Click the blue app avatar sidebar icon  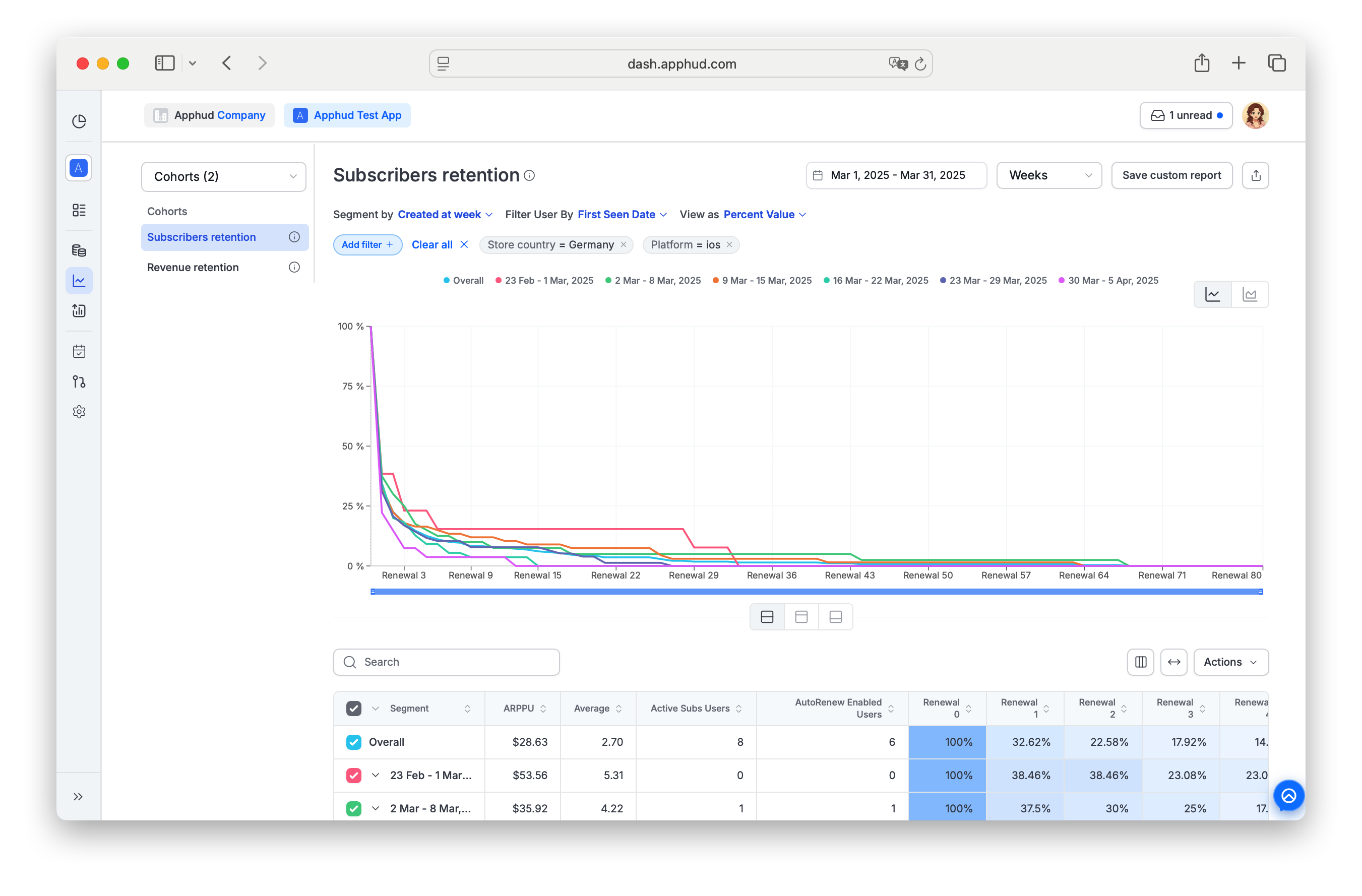pyautogui.click(x=79, y=168)
